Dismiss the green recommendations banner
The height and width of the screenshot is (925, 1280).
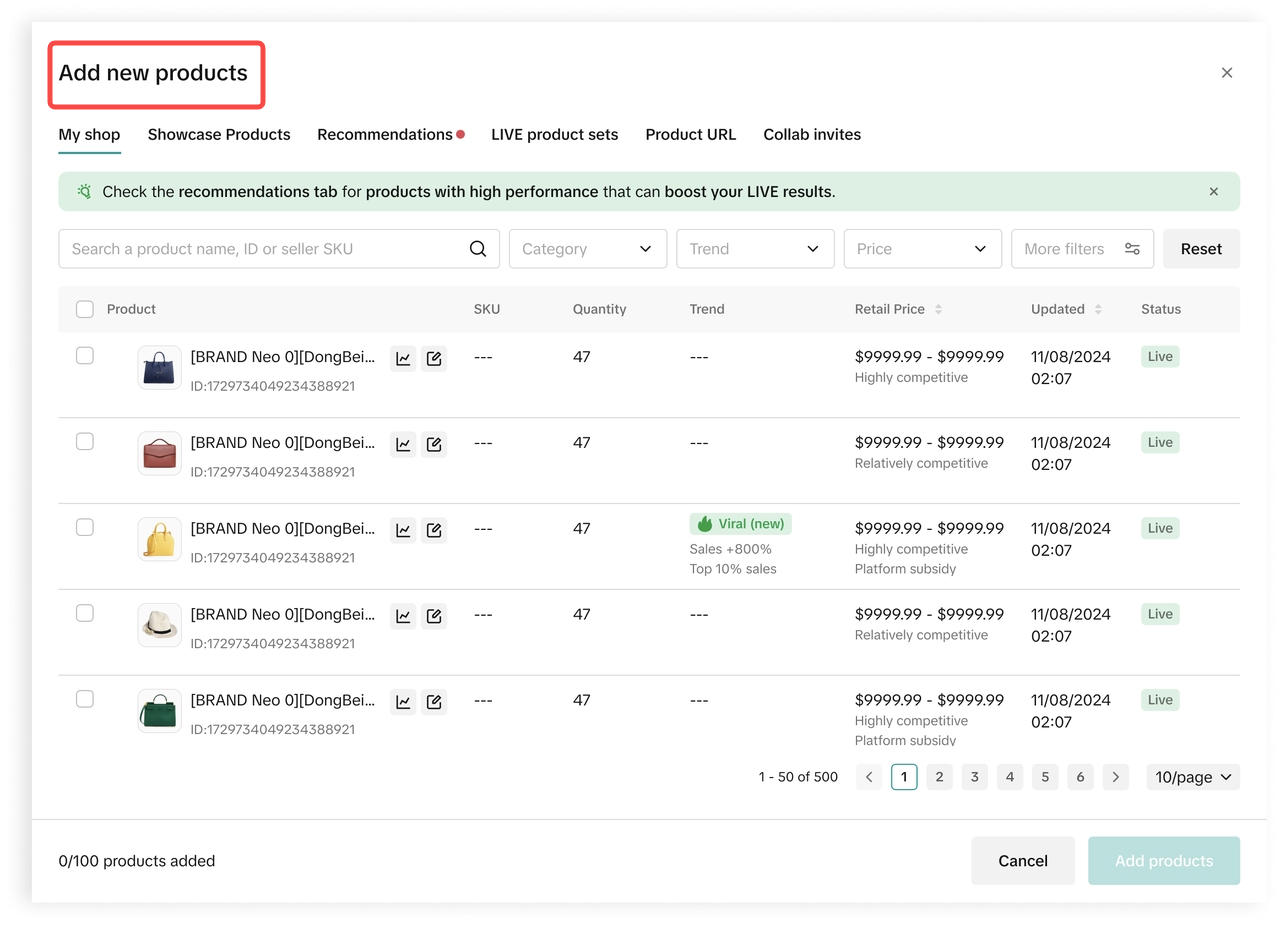1214,192
